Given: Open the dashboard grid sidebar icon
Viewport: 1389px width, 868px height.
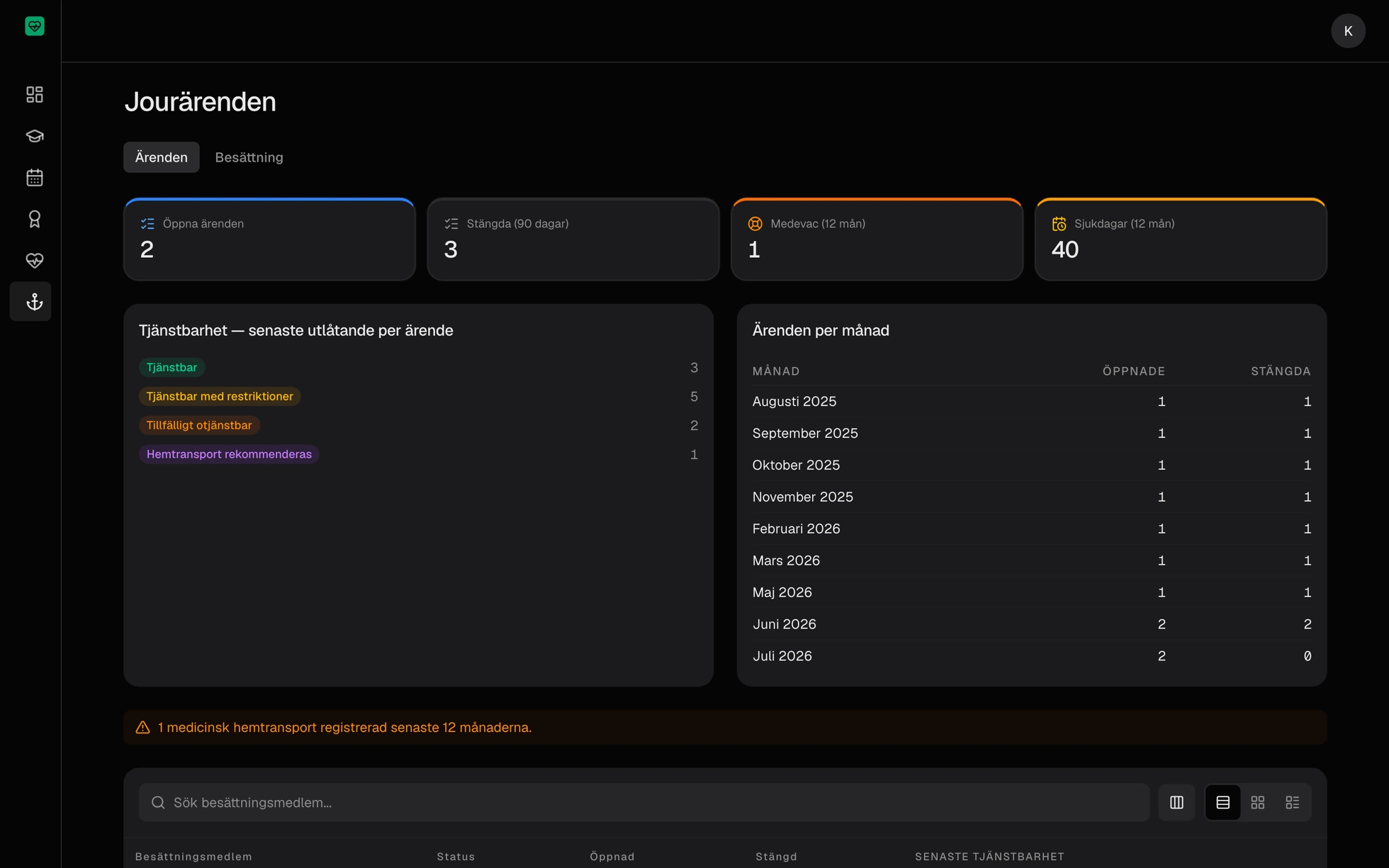Looking at the screenshot, I should (34, 94).
